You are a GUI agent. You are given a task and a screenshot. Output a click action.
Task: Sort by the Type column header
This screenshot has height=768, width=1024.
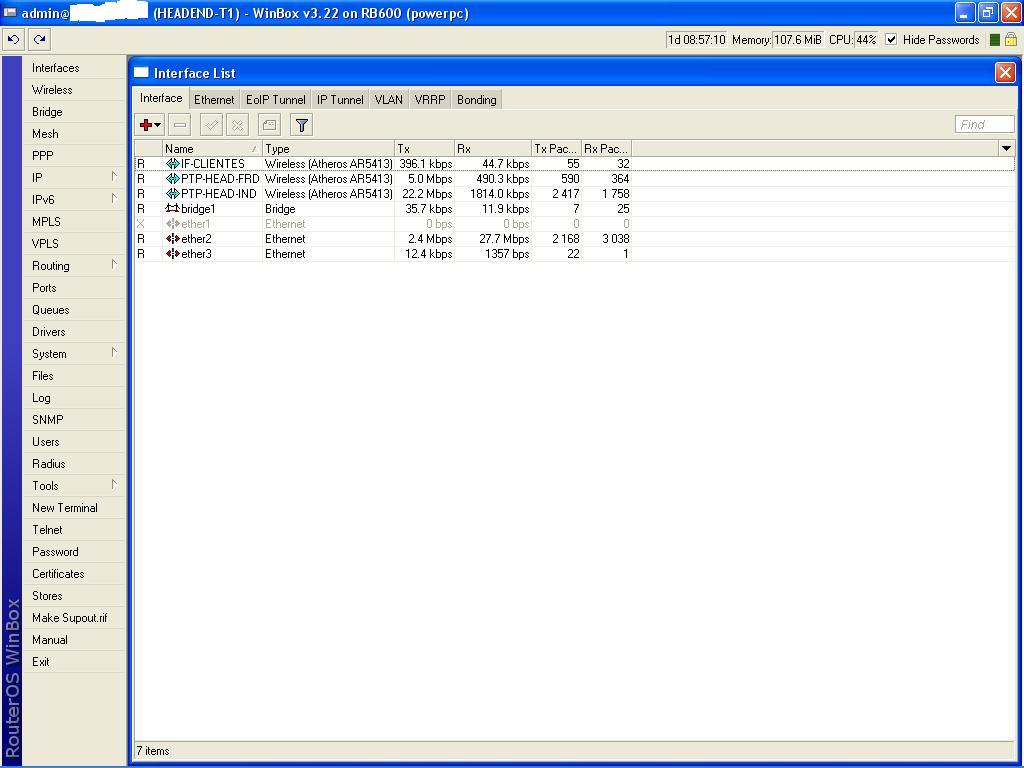tap(328, 149)
